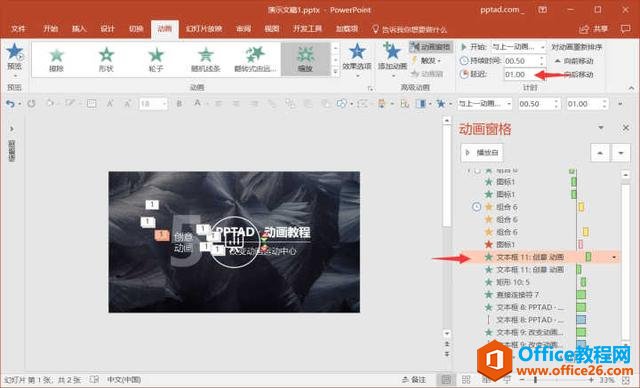Screen dimensions: 640x388
Task: Switch to the 切换 transitions tab
Action: pos(136,29)
